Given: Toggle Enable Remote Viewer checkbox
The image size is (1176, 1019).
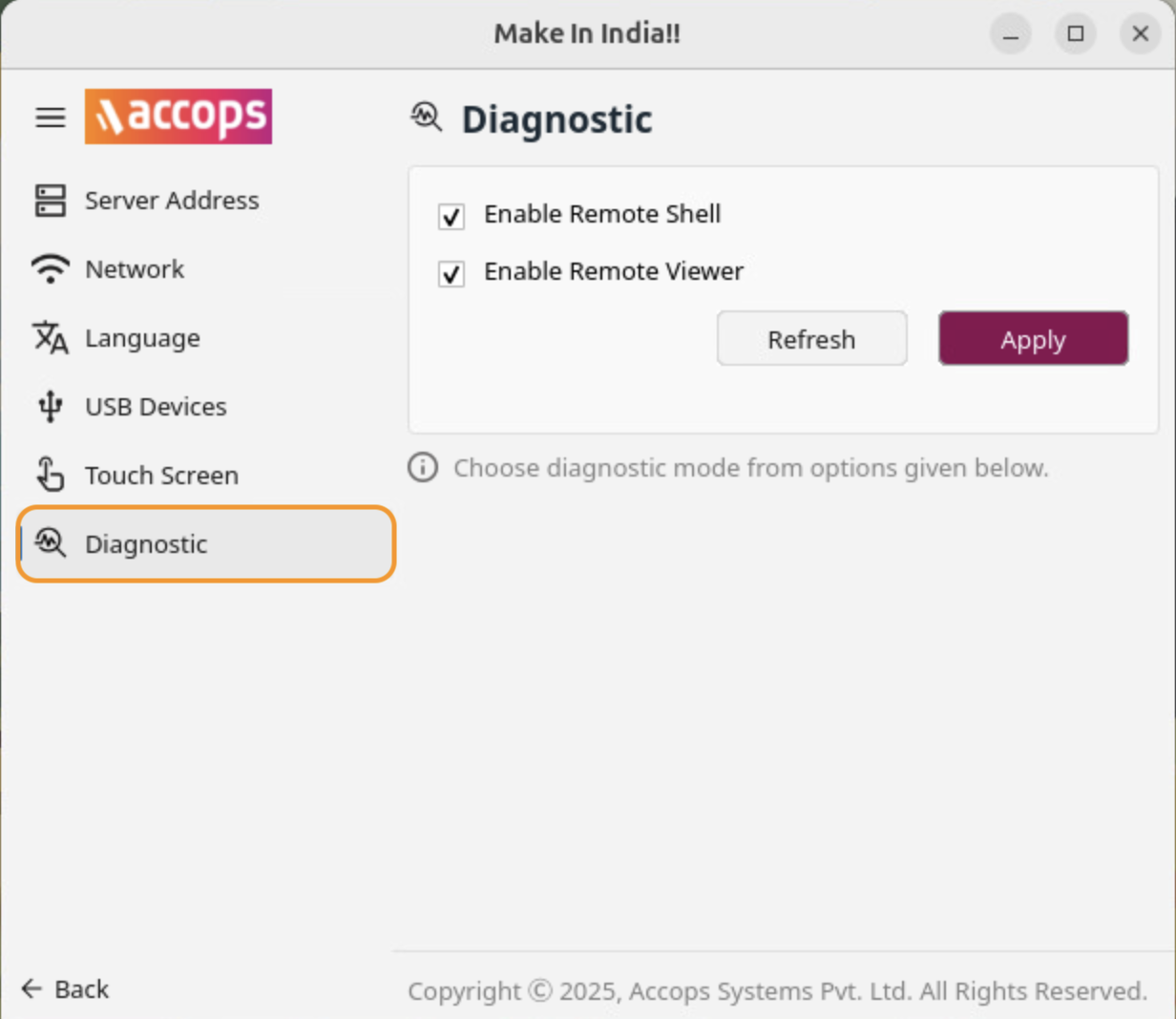Looking at the screenshot, I should pos(451,274).
